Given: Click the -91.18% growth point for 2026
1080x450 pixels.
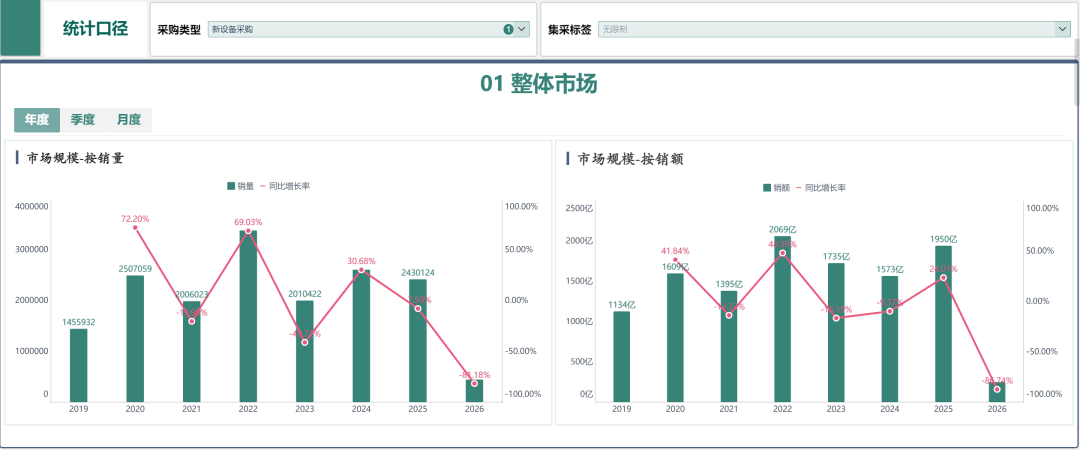Looking at the screenshot, I should (x=474, y=383).
